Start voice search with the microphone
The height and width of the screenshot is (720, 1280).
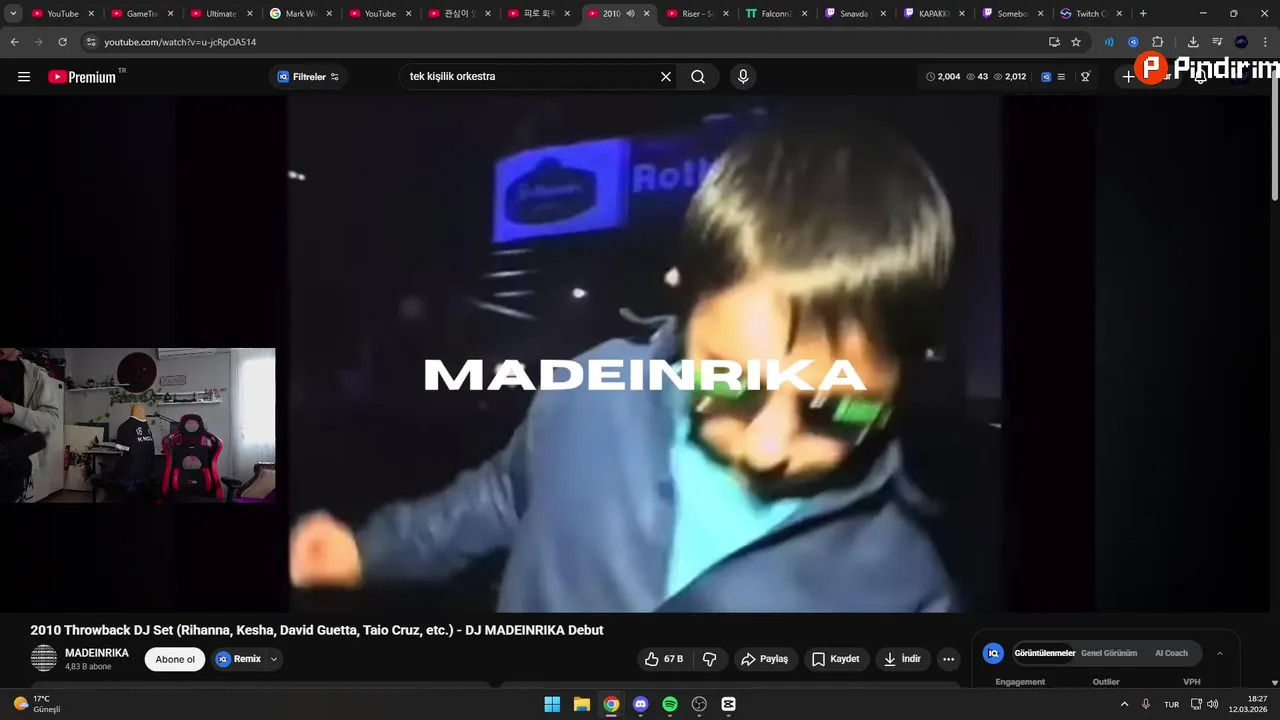click(x=742, y=77)
